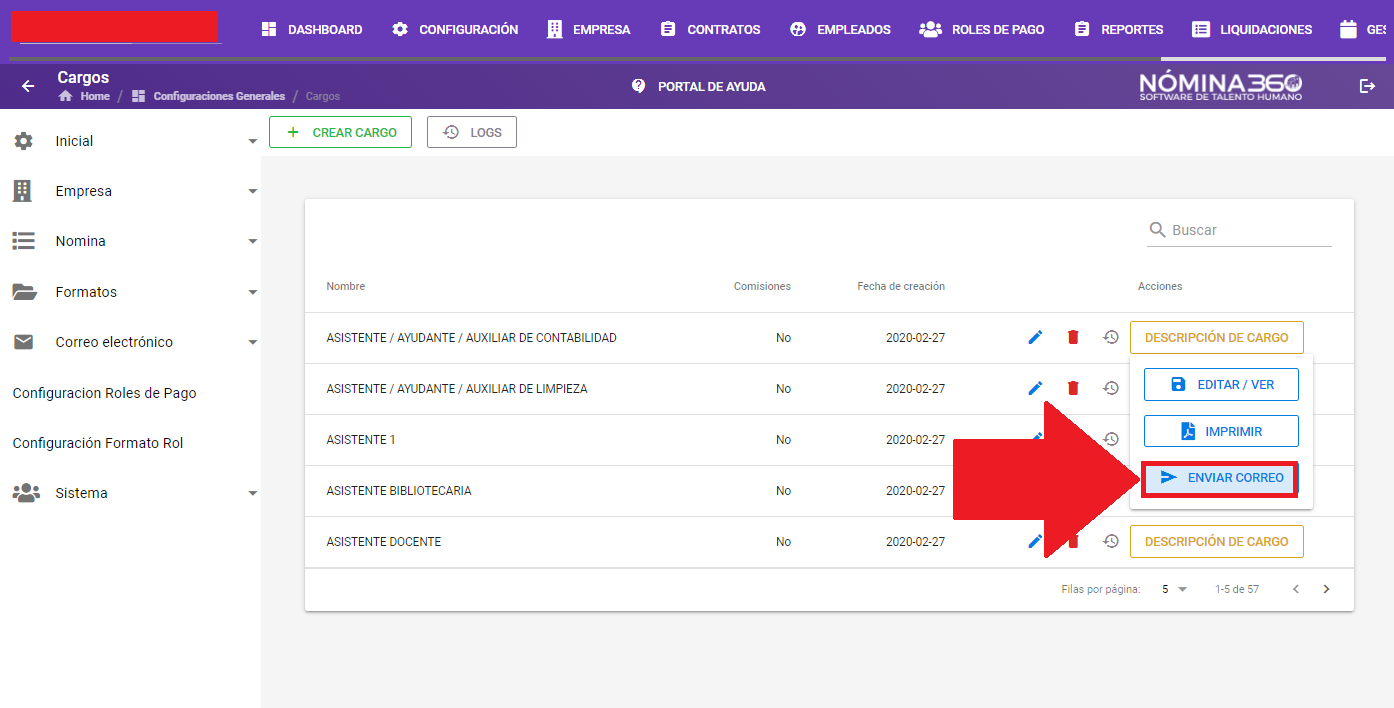The width and height of the screenshot is (1394, 708).
Task: Open the EMPRESA top menu
Action: [589, 30]
